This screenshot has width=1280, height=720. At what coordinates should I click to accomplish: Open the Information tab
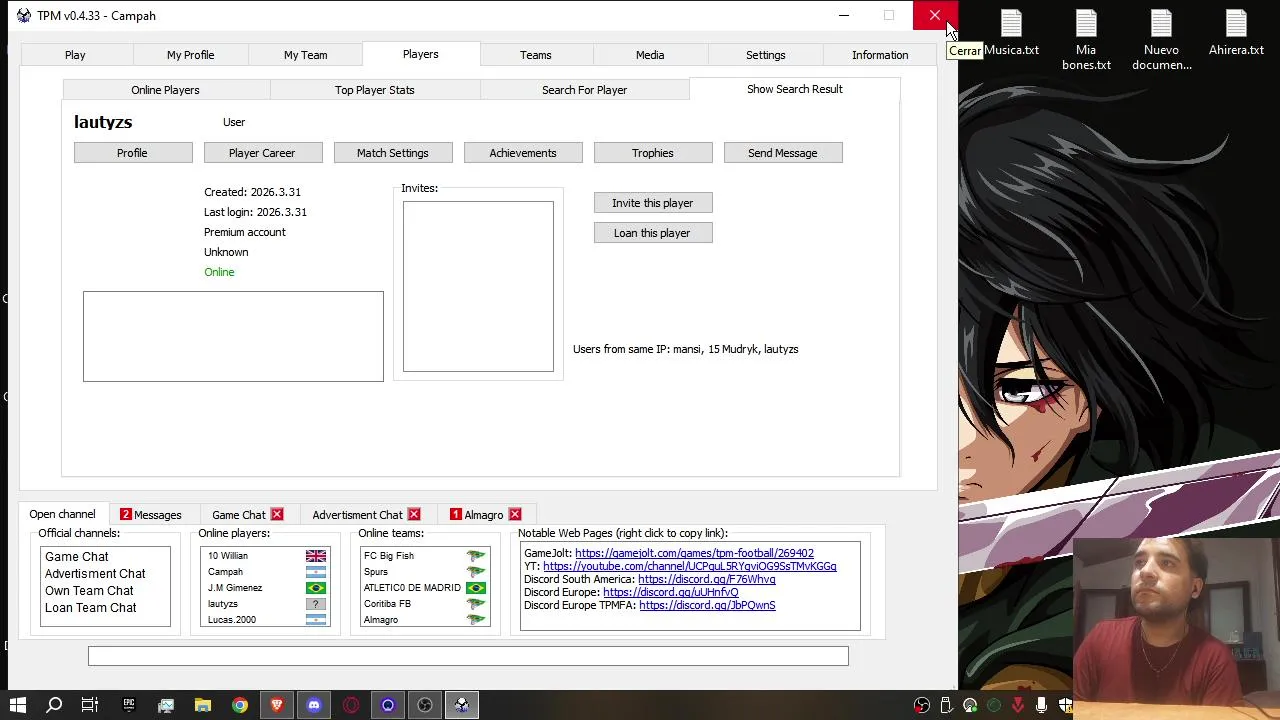[880, 55]
